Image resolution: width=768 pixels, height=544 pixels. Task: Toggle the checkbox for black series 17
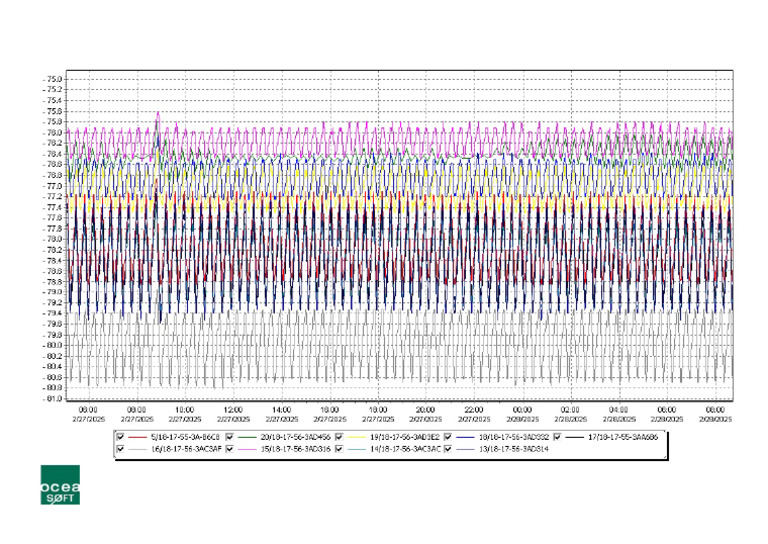coord(557,437)
